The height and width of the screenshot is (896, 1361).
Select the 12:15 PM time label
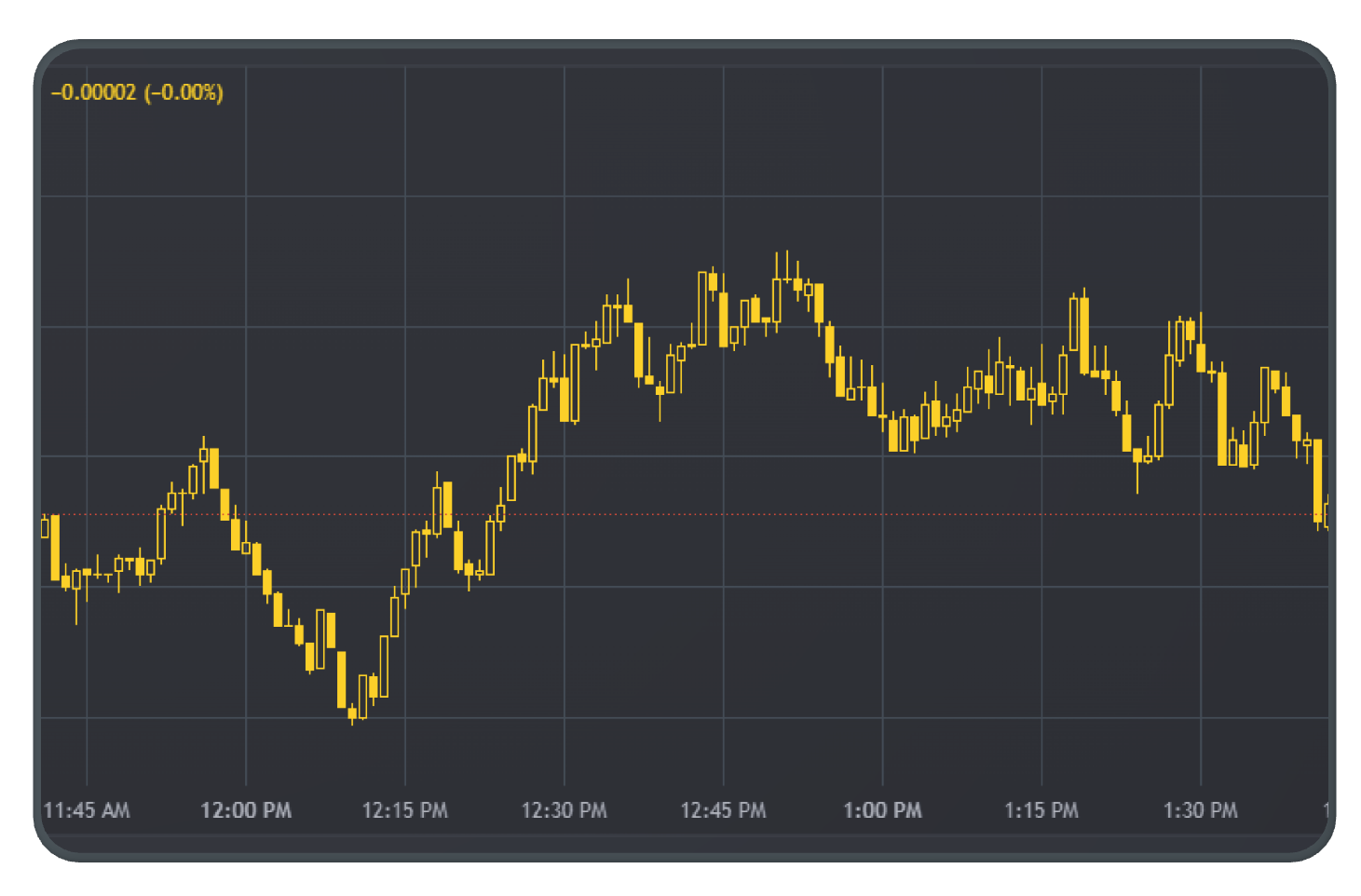click(x=404, y=810)
